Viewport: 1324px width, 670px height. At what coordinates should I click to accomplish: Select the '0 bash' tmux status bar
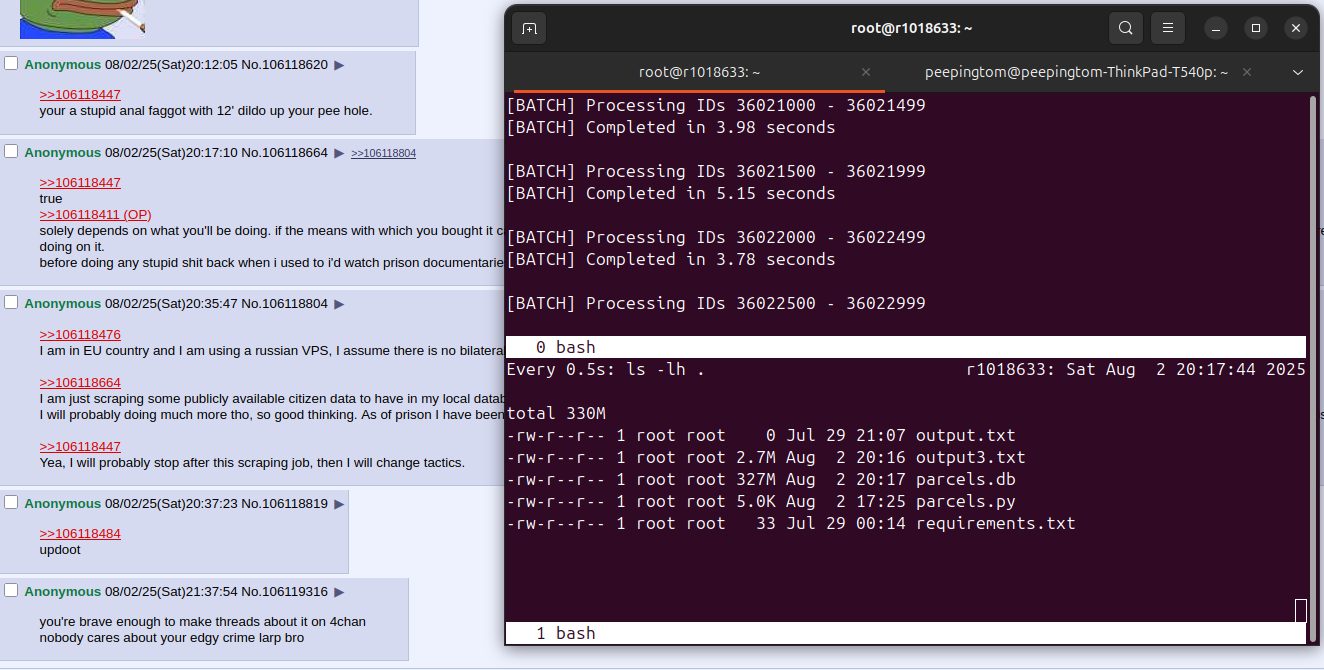(905, 347)
